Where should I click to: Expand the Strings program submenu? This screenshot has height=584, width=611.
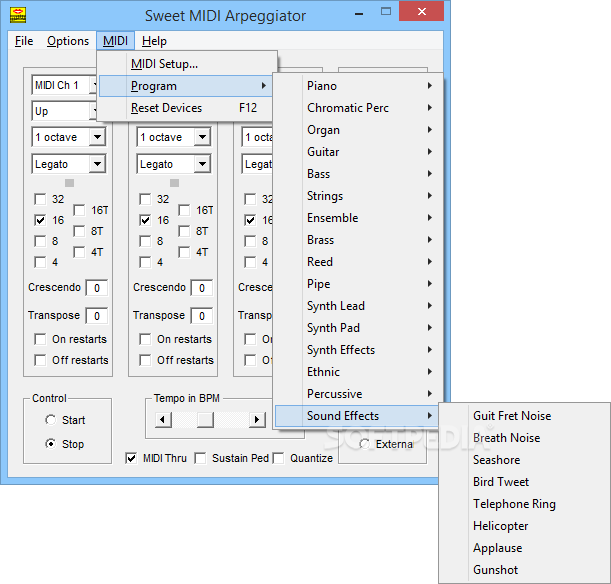(x=358, y=196)
